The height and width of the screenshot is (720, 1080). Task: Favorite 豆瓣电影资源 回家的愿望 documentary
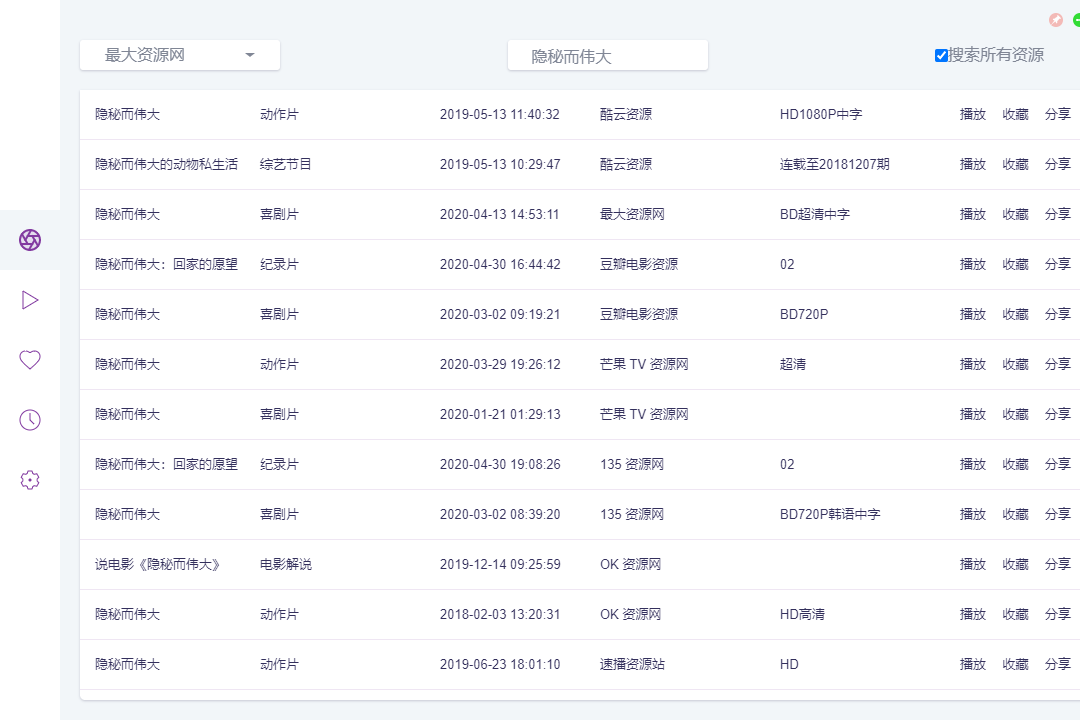[x=1015, y=264]
